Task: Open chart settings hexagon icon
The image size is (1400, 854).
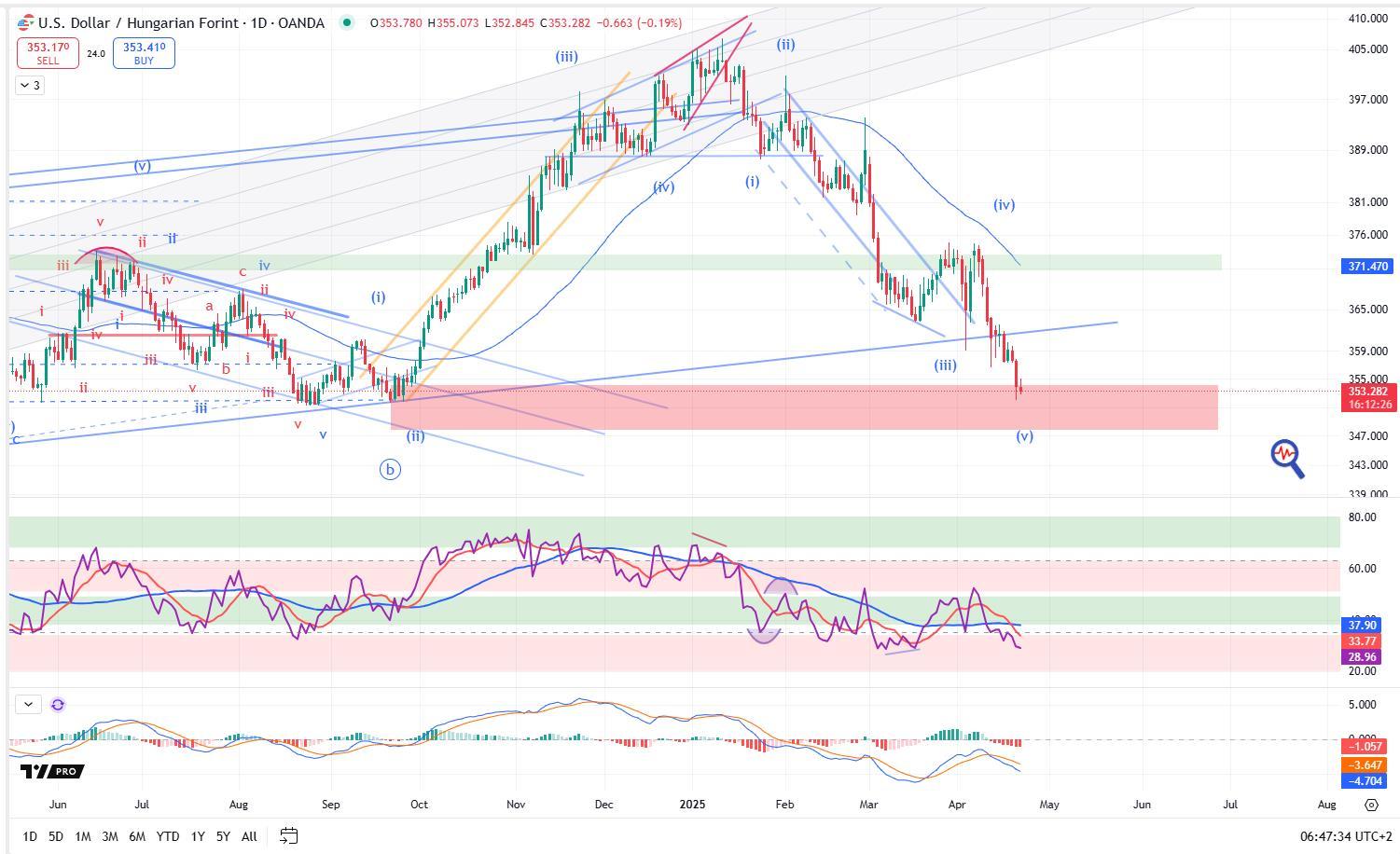Action: click(1371, 805)
